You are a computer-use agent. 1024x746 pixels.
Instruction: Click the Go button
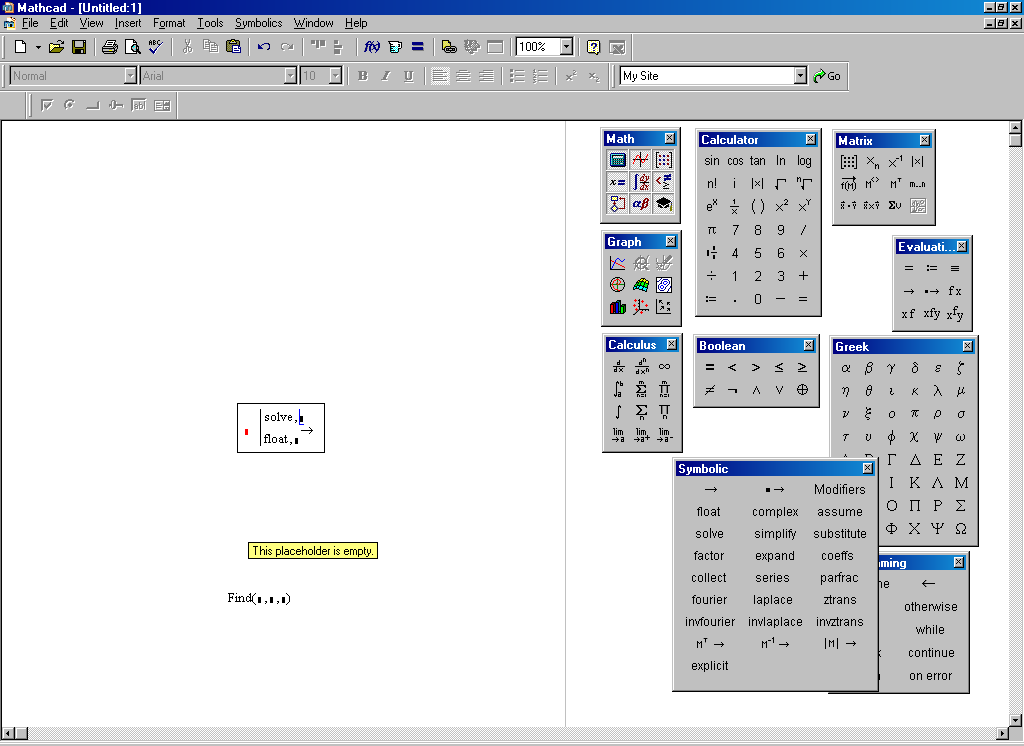pos(827,76)
